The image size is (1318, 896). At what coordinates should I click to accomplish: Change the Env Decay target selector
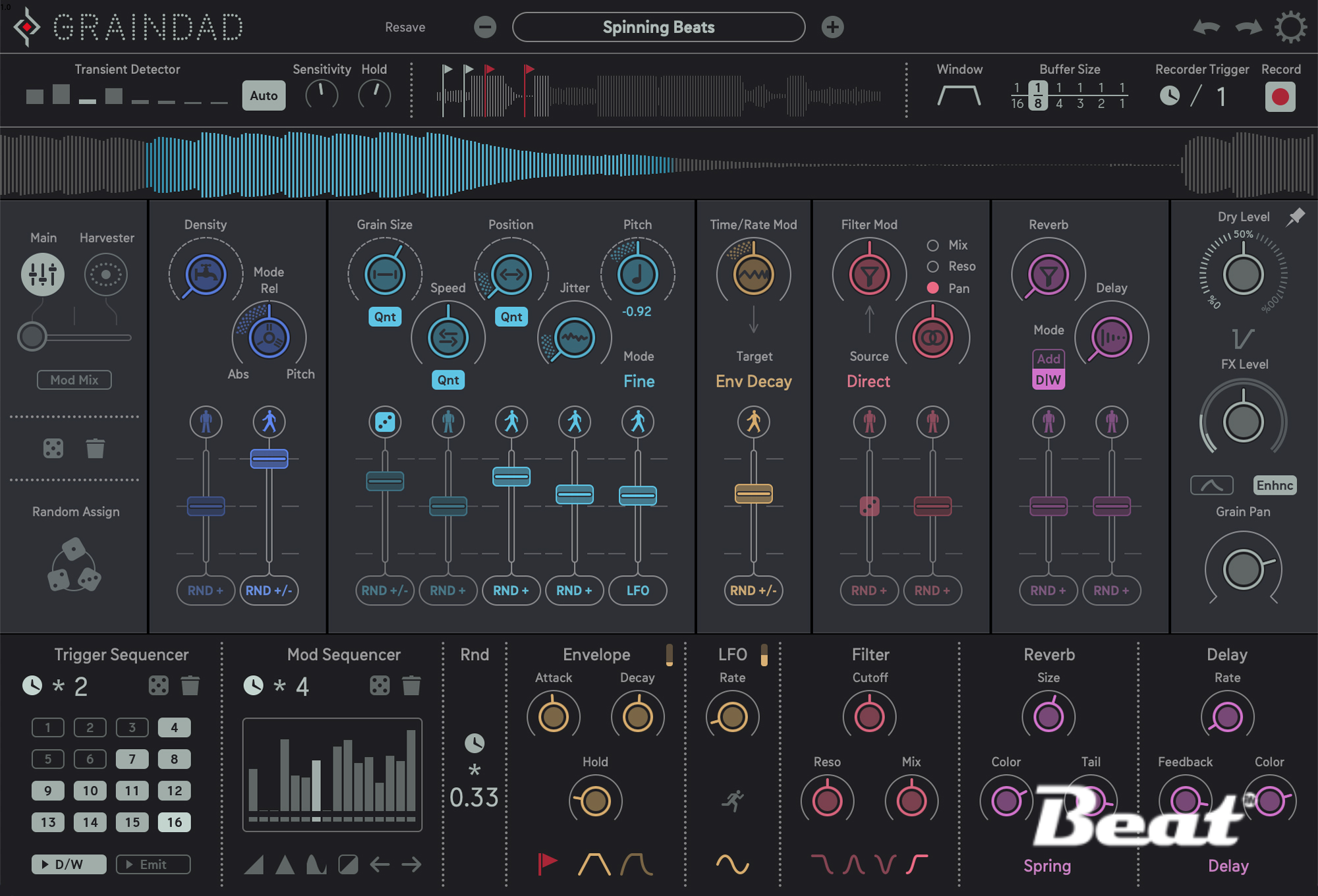pos(753,381)
